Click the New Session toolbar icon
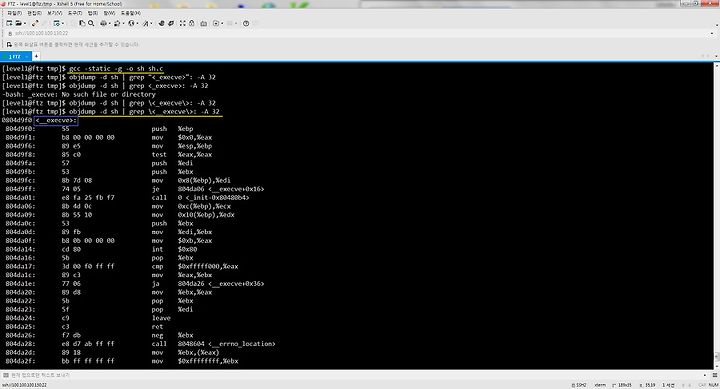This screenshot has width=720, height=389. pos(9,23)
